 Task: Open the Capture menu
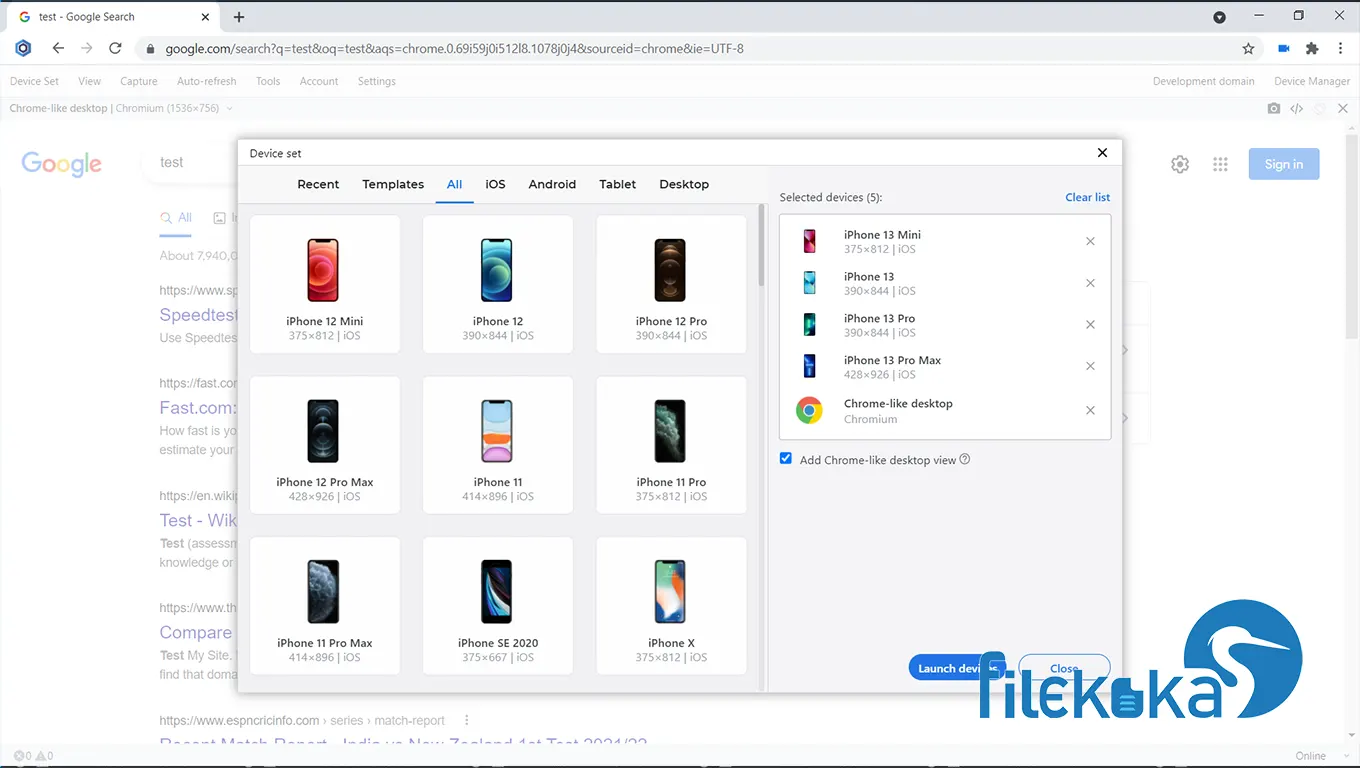(138, 81)
